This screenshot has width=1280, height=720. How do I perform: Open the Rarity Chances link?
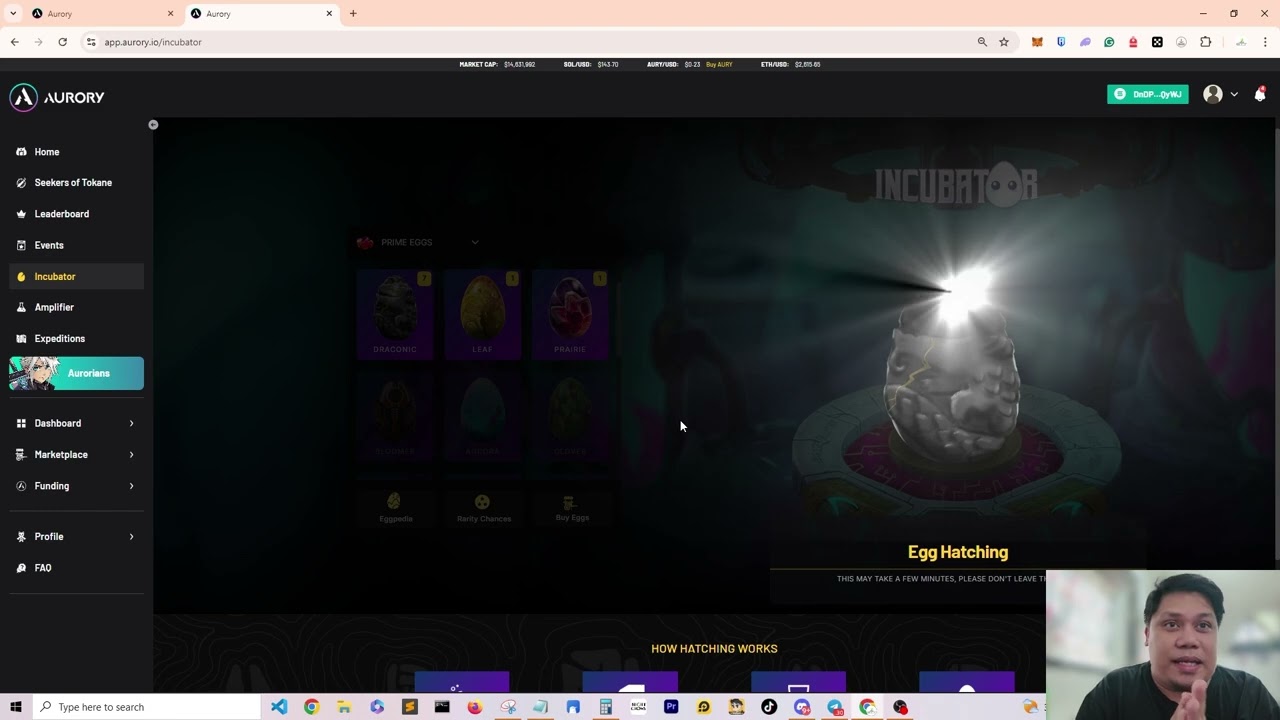tap(484, 508)
